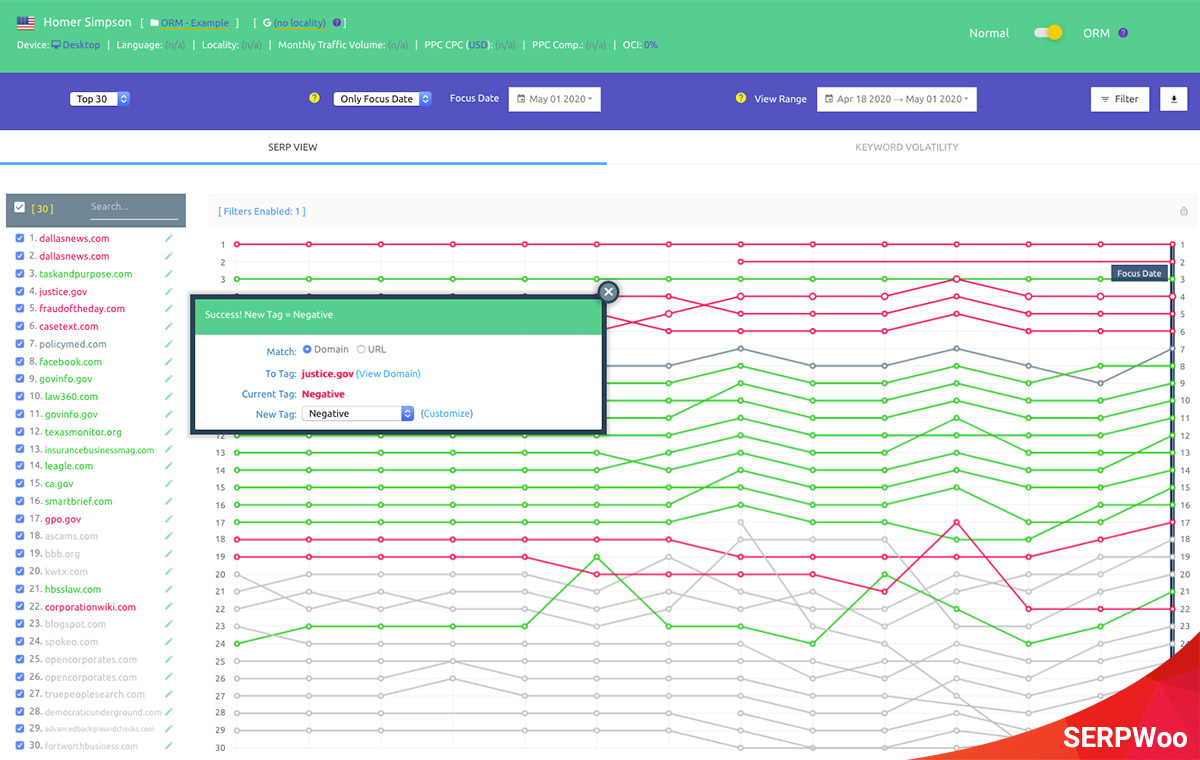Viewport: 1200px width, 760px height.
Task: Click the help icon after no locality
Action: [x=337, y=22]
